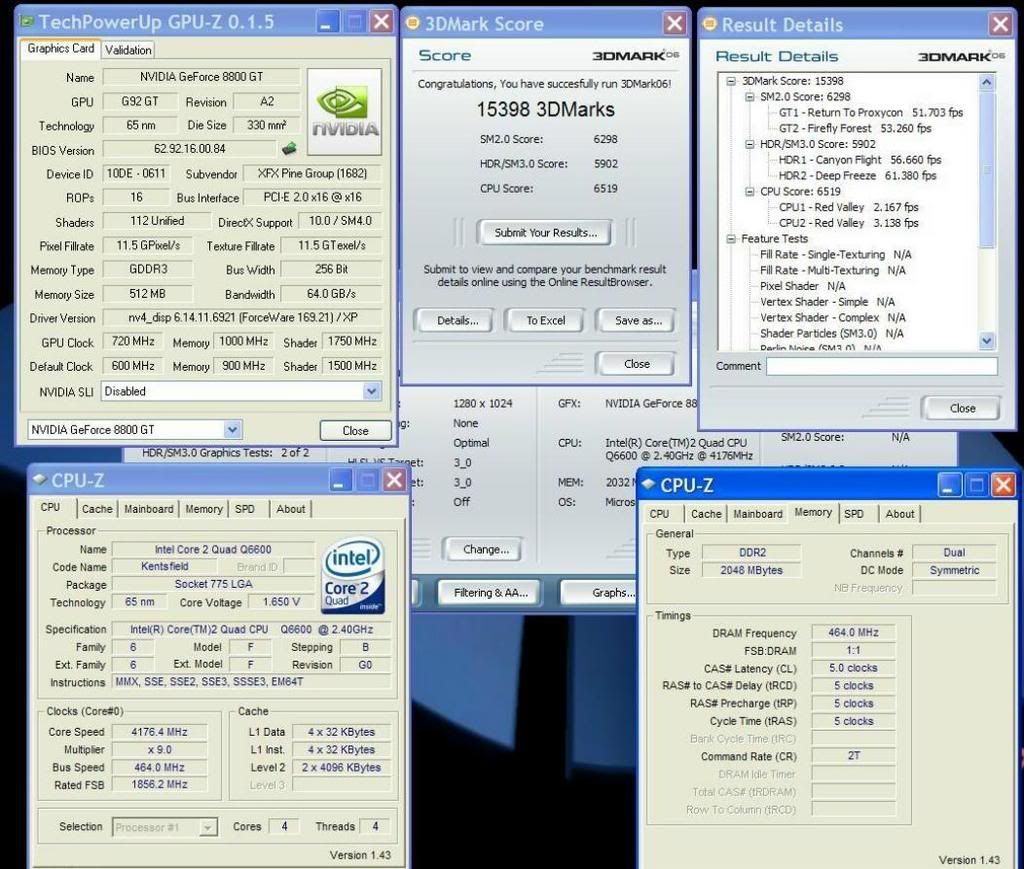The image size is (1024, 869).
Task: Switch to the Validation tab in GPU-Z
Action: pyautogui.click(x=128, y=50)
